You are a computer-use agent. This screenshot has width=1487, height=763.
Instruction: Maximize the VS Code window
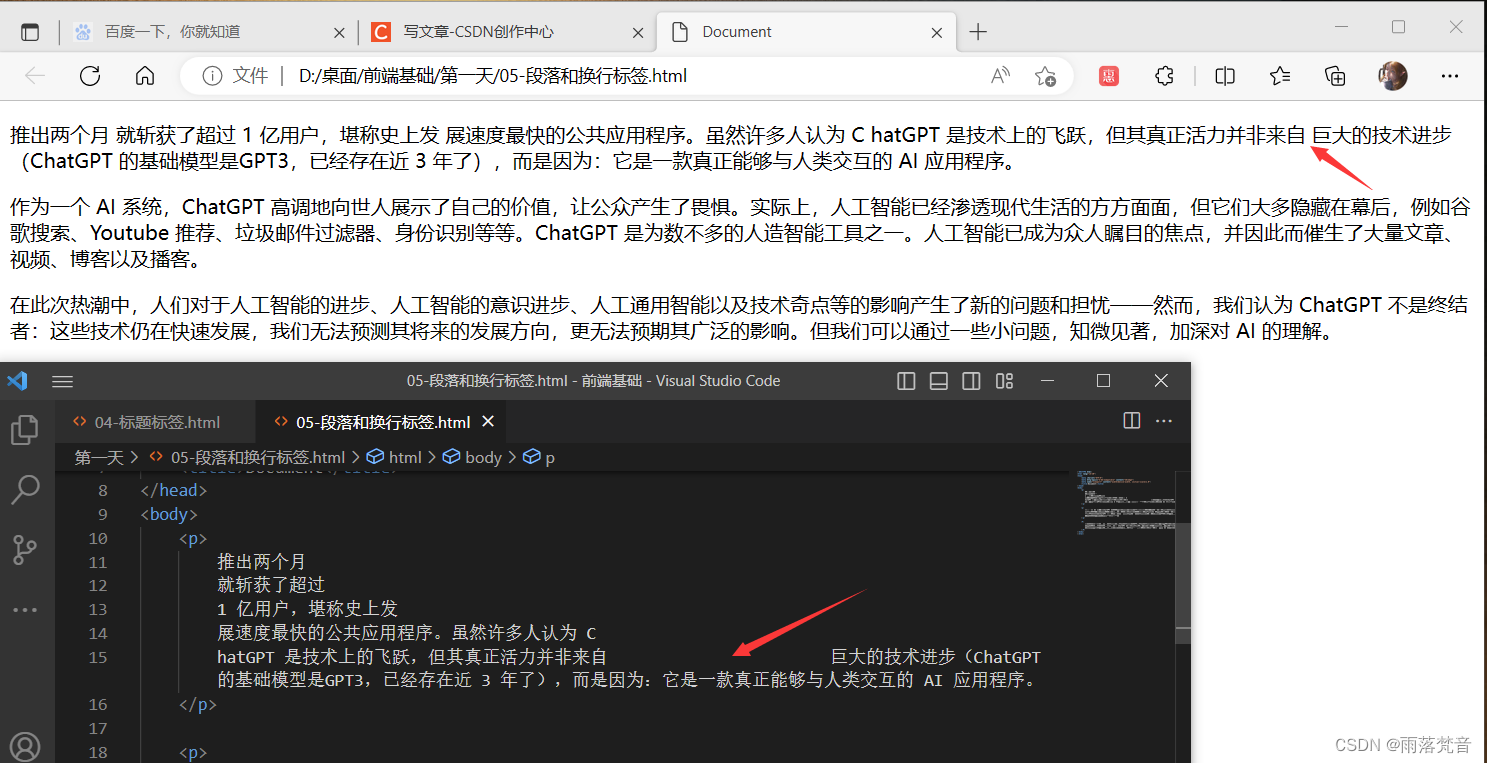(1104, 381)
